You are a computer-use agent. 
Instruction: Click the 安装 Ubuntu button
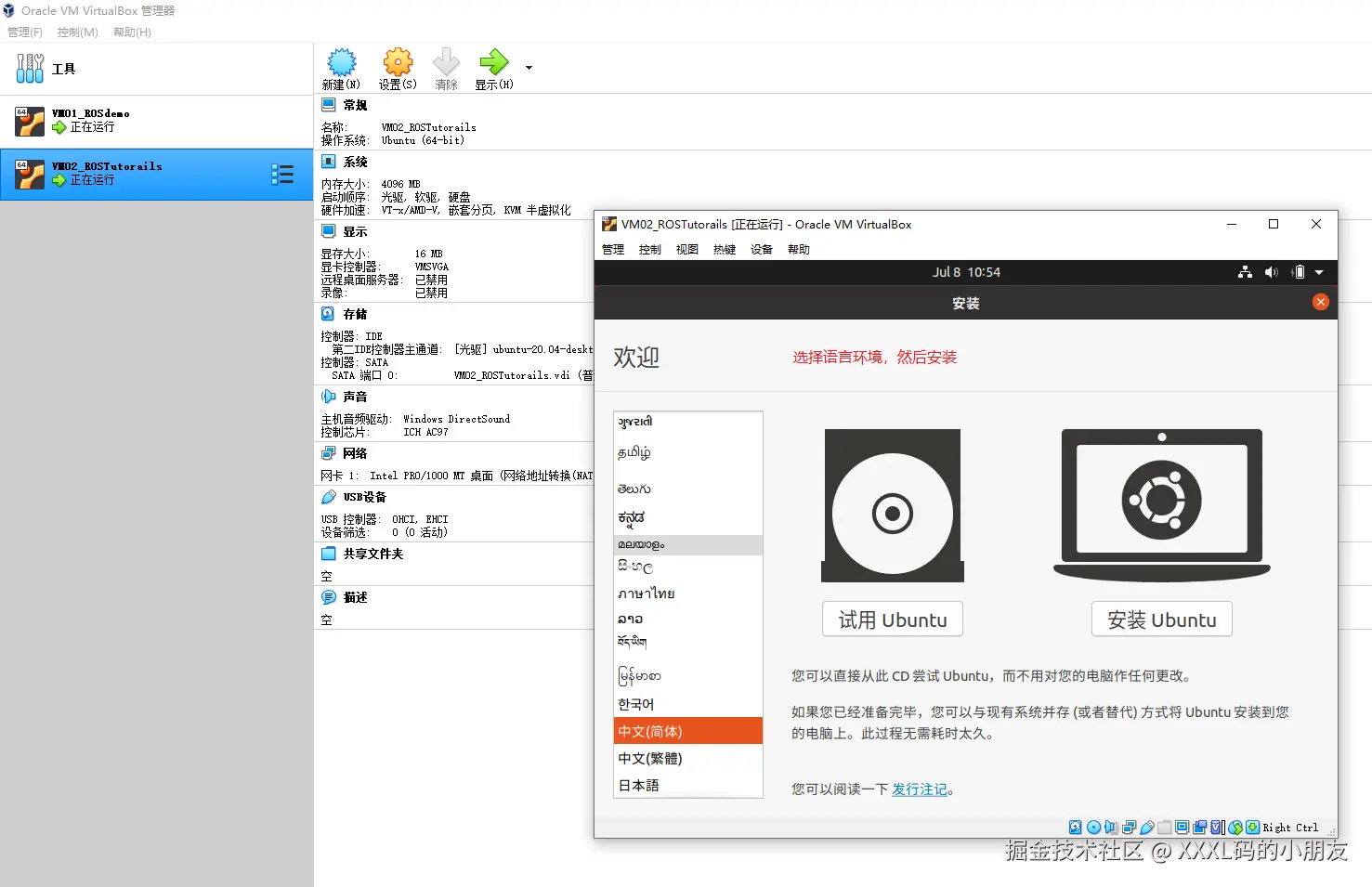click(1162, 620)
